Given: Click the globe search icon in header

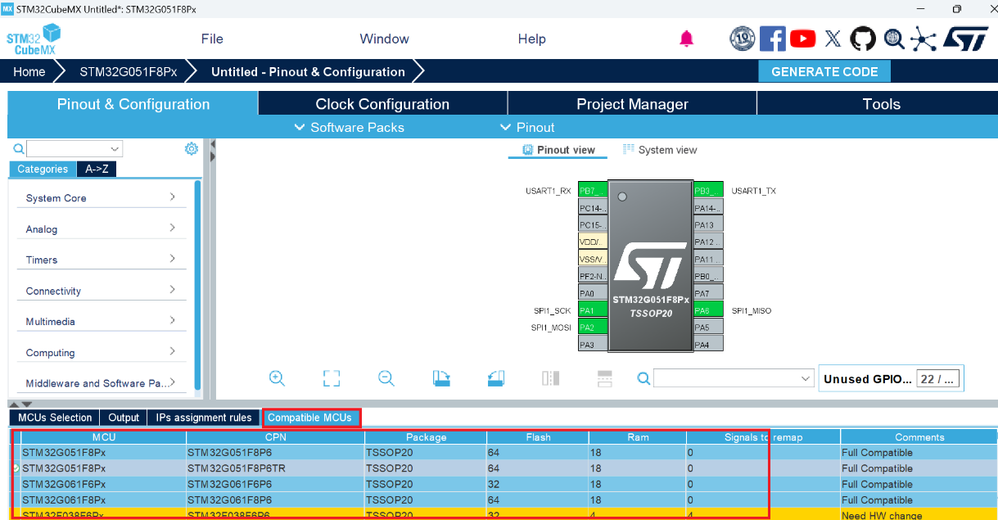Looking at the screenshot, I should 894,39.
